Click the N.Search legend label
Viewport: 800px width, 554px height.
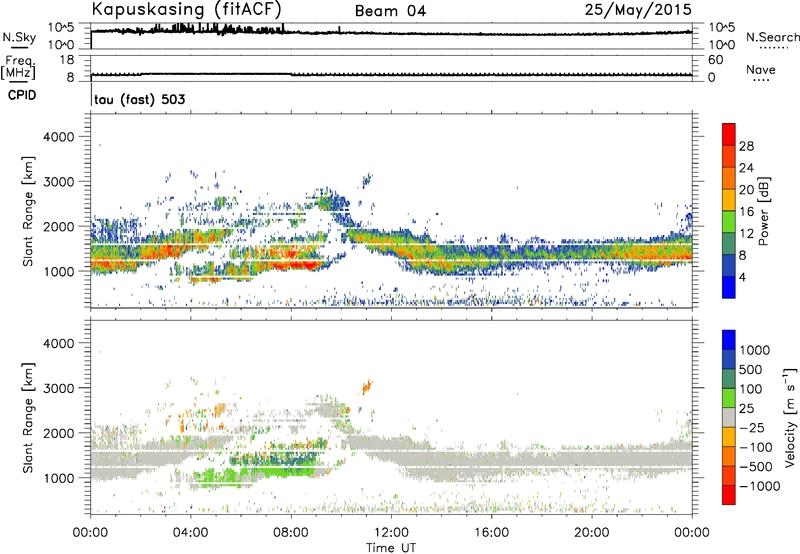click(772, 37)
